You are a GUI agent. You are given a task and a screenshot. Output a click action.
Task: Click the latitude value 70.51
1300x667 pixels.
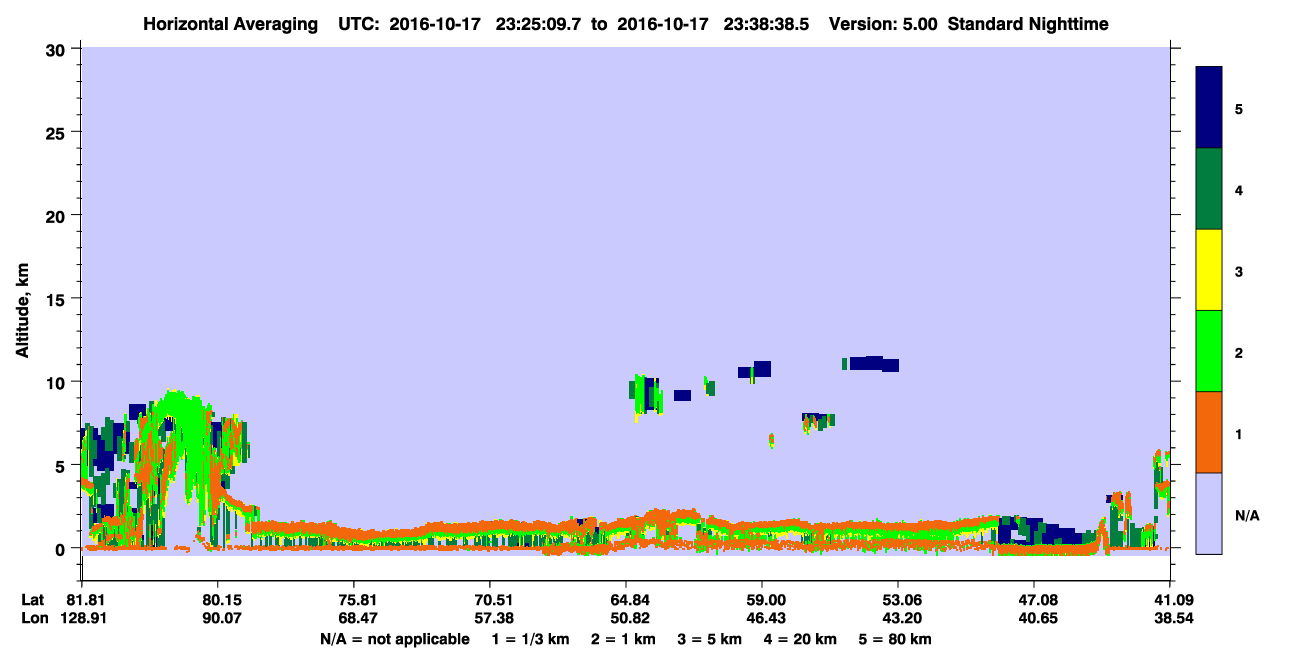click(490, 600)
